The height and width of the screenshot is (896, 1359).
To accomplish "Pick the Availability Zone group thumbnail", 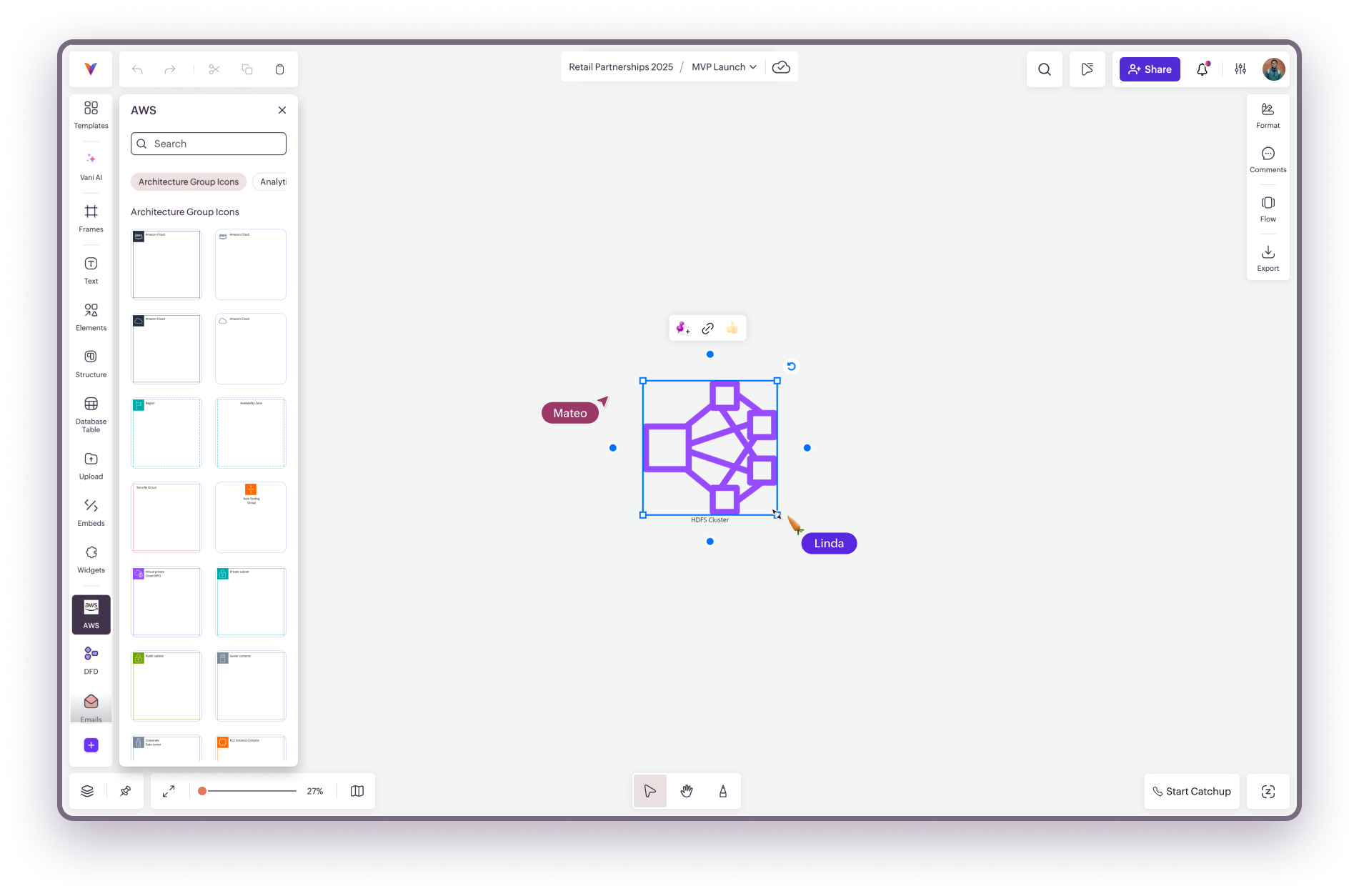I will (x=251, y=433).
